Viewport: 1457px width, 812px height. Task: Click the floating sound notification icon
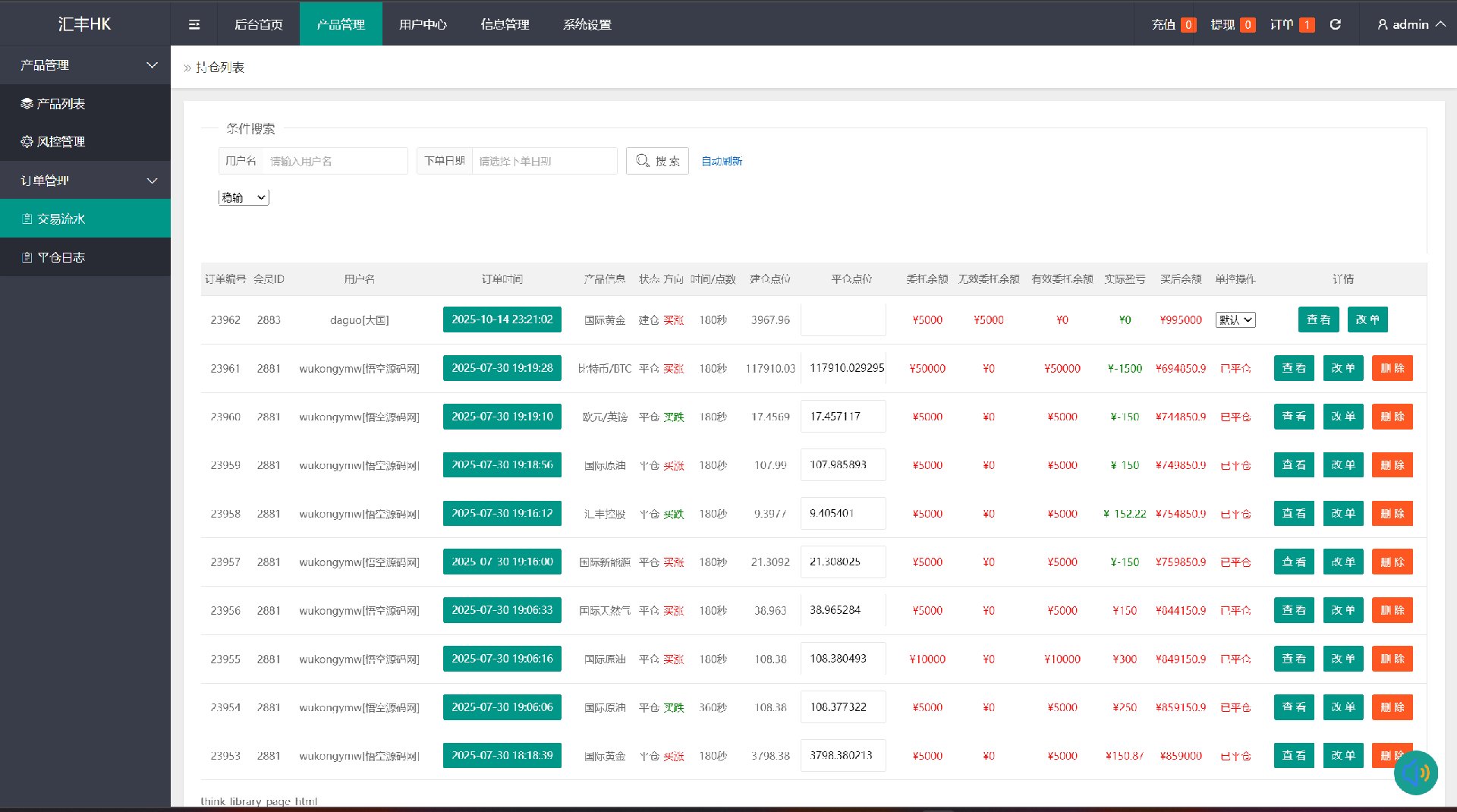click(1415, 773)
